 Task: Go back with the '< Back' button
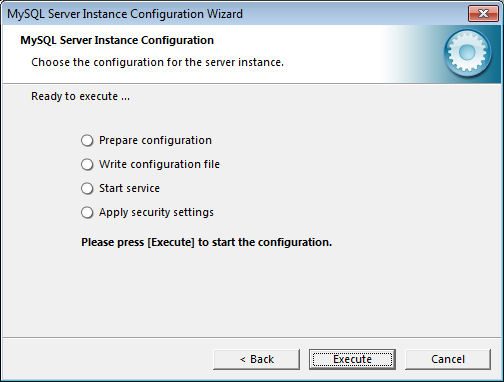point(257,359)
